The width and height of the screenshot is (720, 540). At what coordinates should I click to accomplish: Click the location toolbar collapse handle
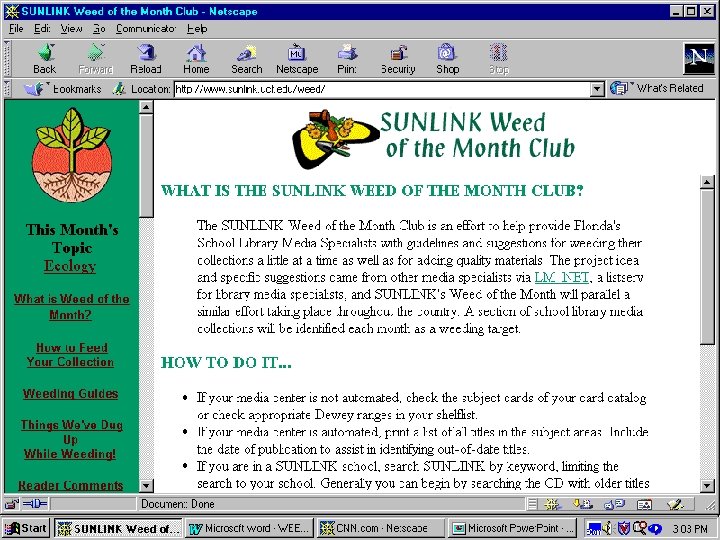(7, 89)
